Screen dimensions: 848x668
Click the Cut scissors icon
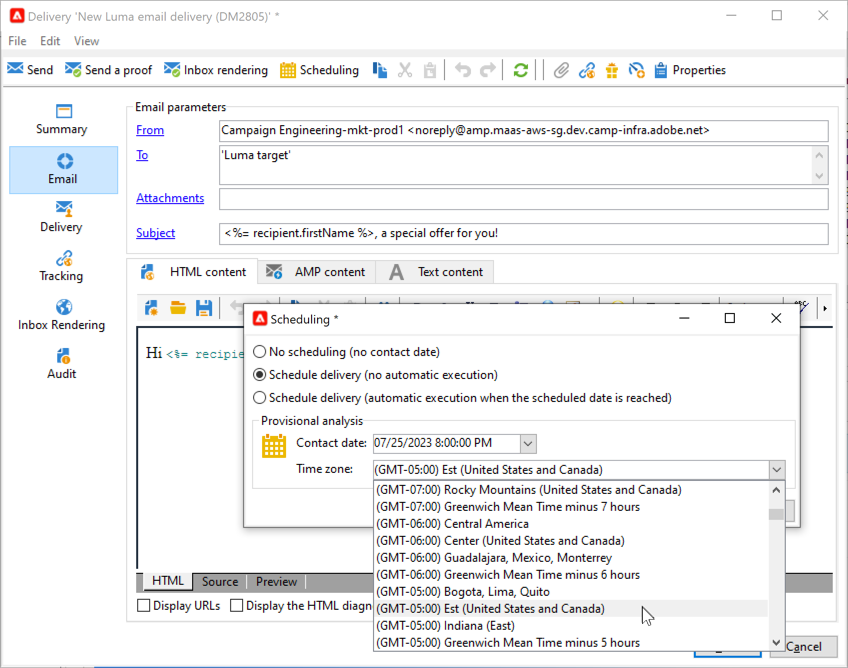(x=405, y=70)
